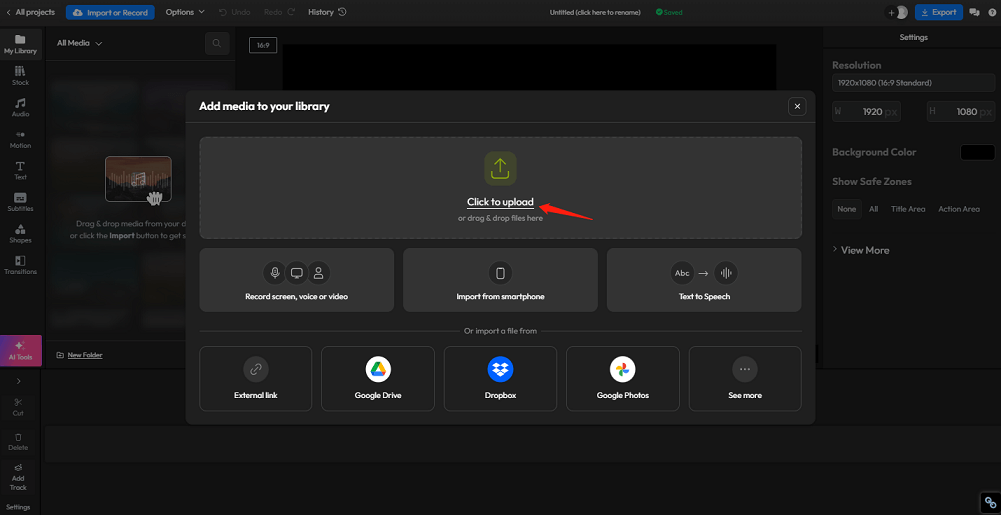Open the Motion panel
This screenshot has height=515, width=1001.
20,139
